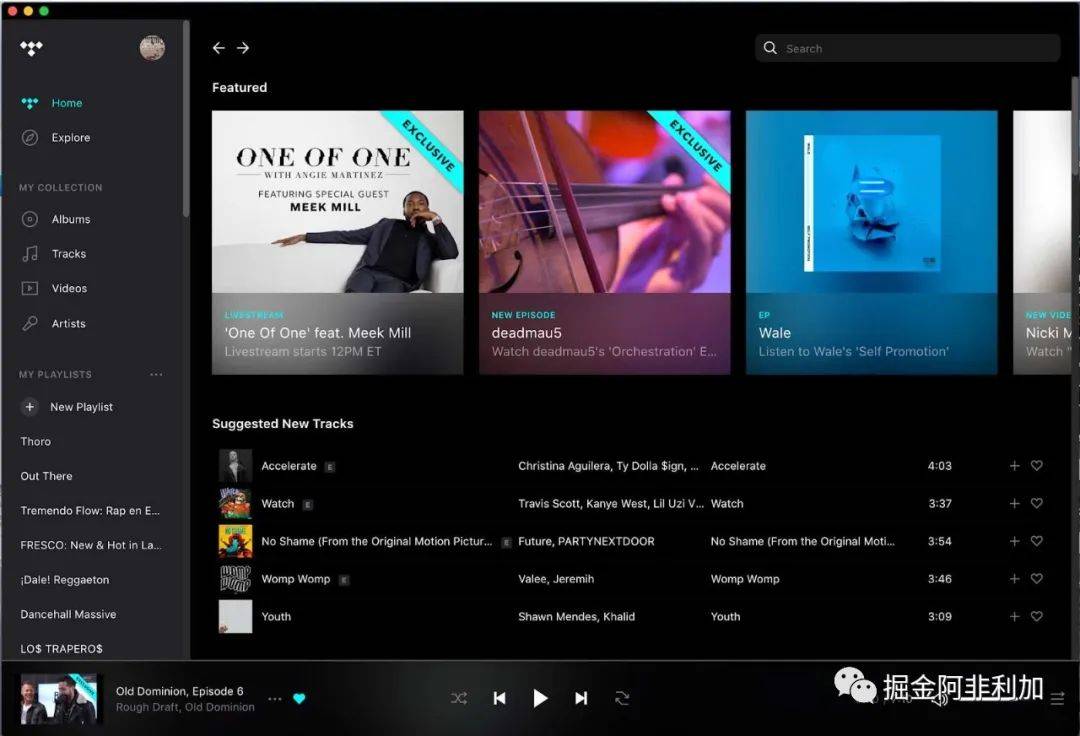Favorite the Accelerate track
The image size is (1080, 736).
(1037, 466)
